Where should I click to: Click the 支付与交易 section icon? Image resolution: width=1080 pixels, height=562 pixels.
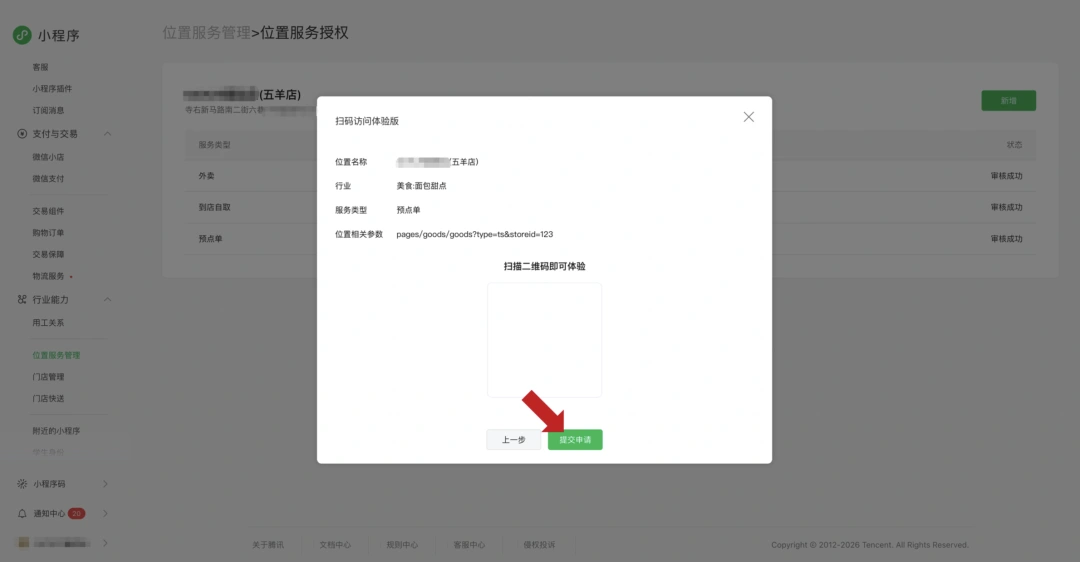point(22,134)
